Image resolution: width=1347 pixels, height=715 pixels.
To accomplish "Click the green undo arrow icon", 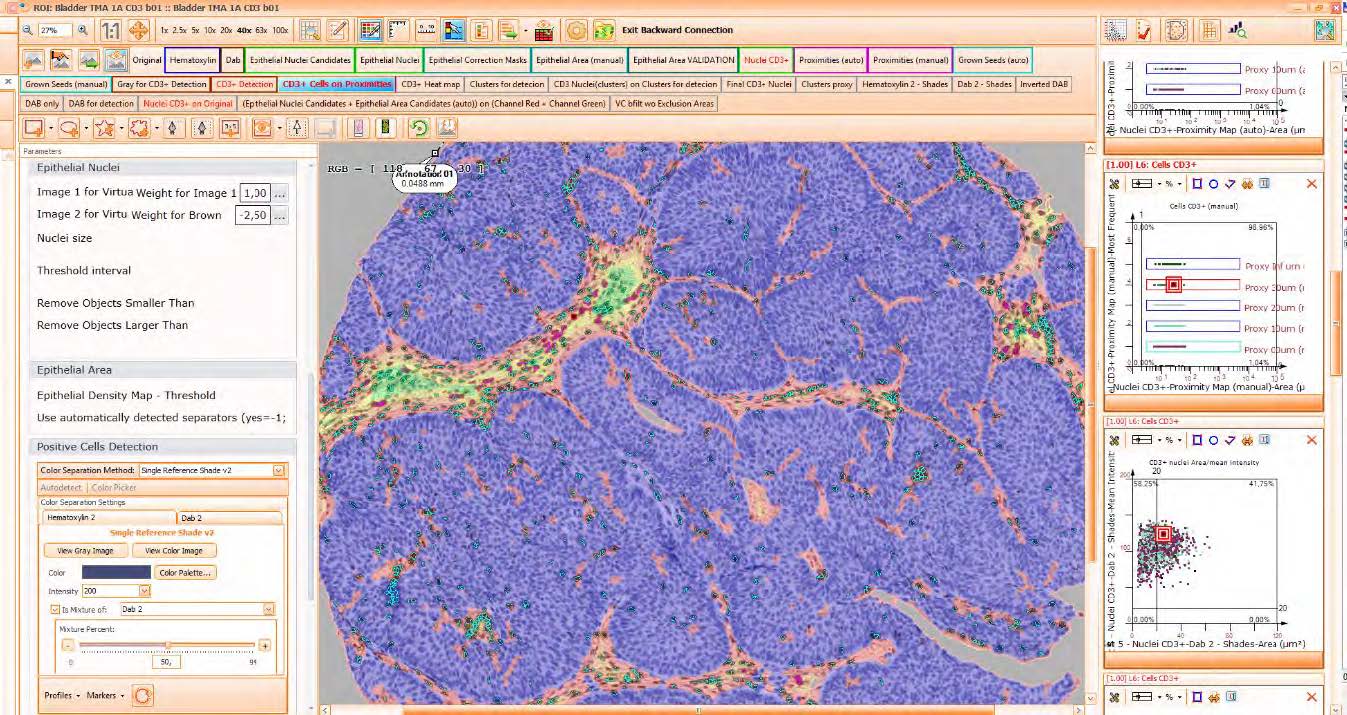I will coord(420,128).
